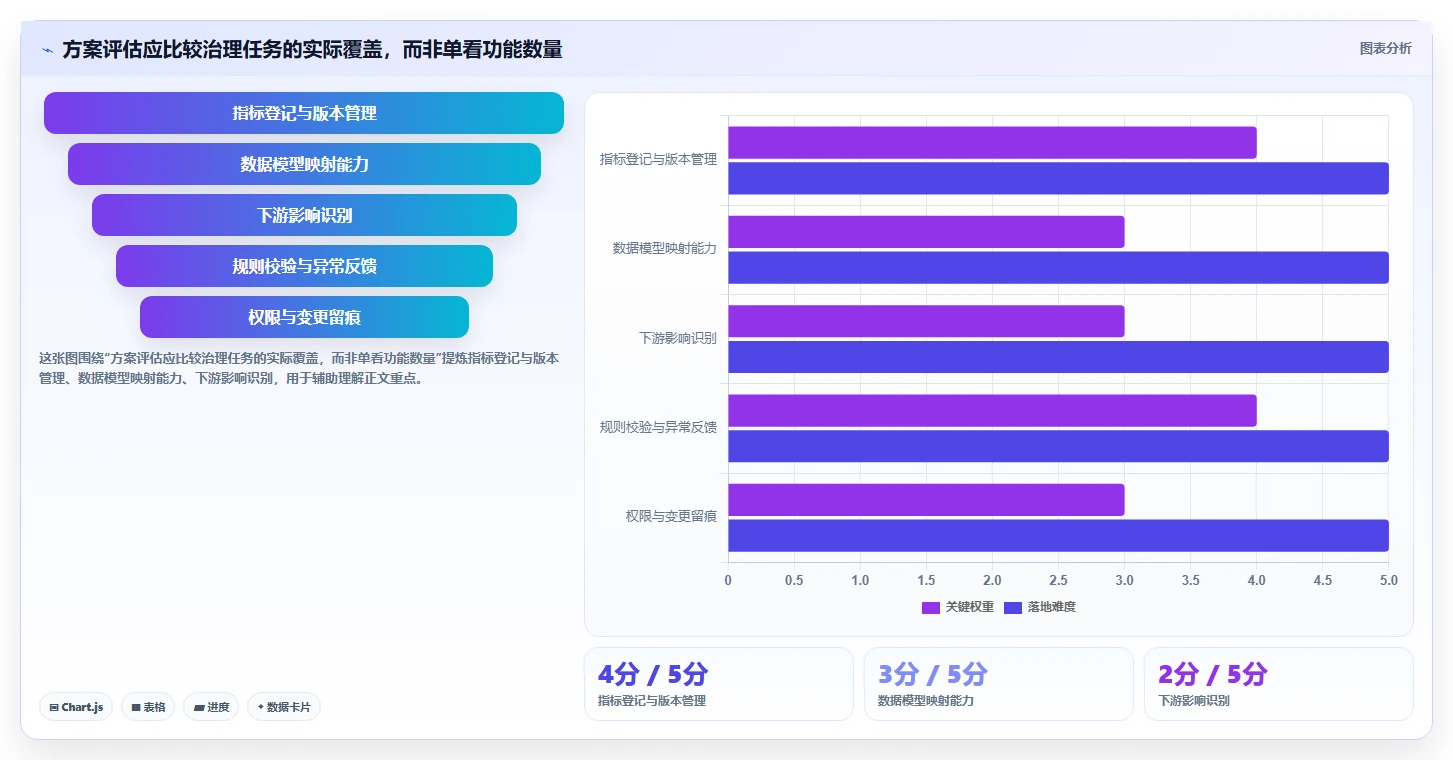This screenshot has width=1453, height=760.
Task: Click the 指标登记与版本管理 chart axis label
Action: [x=658, y=159]
